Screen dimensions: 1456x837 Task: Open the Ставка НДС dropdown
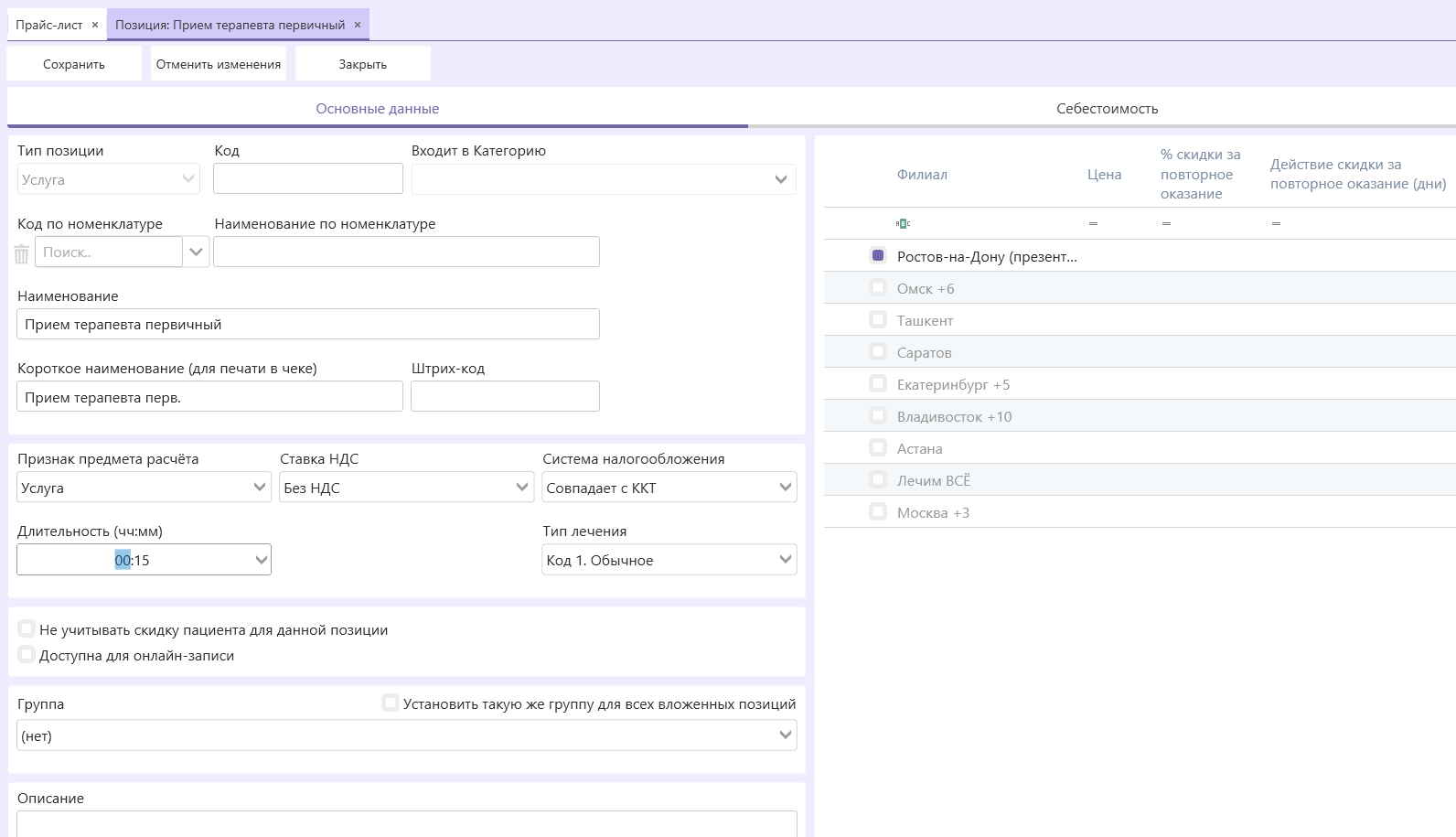click(x=406, y=488)
